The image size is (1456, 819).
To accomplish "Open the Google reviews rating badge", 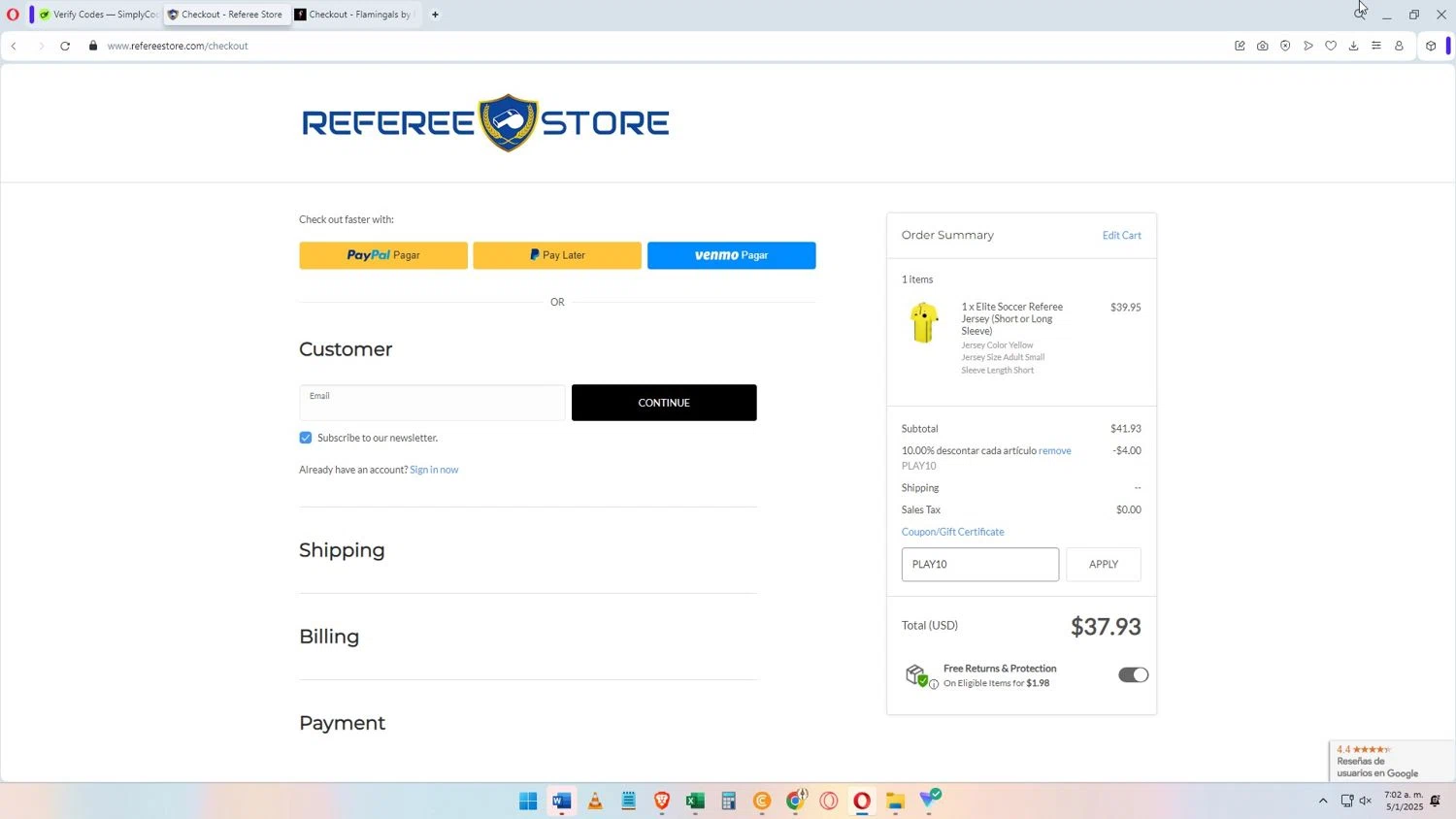I will [x=1392, y=761].
